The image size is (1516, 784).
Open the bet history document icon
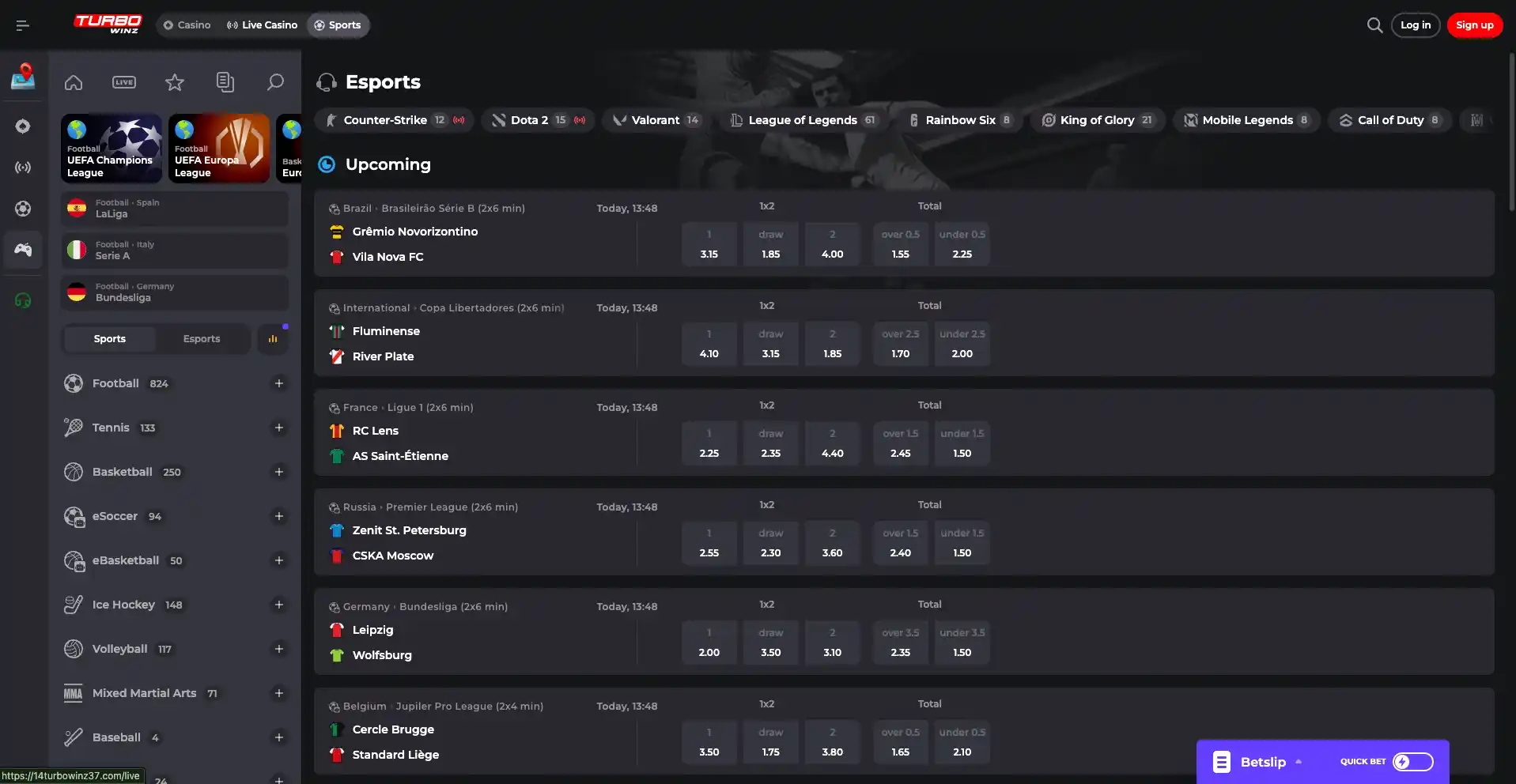[225, 82]
